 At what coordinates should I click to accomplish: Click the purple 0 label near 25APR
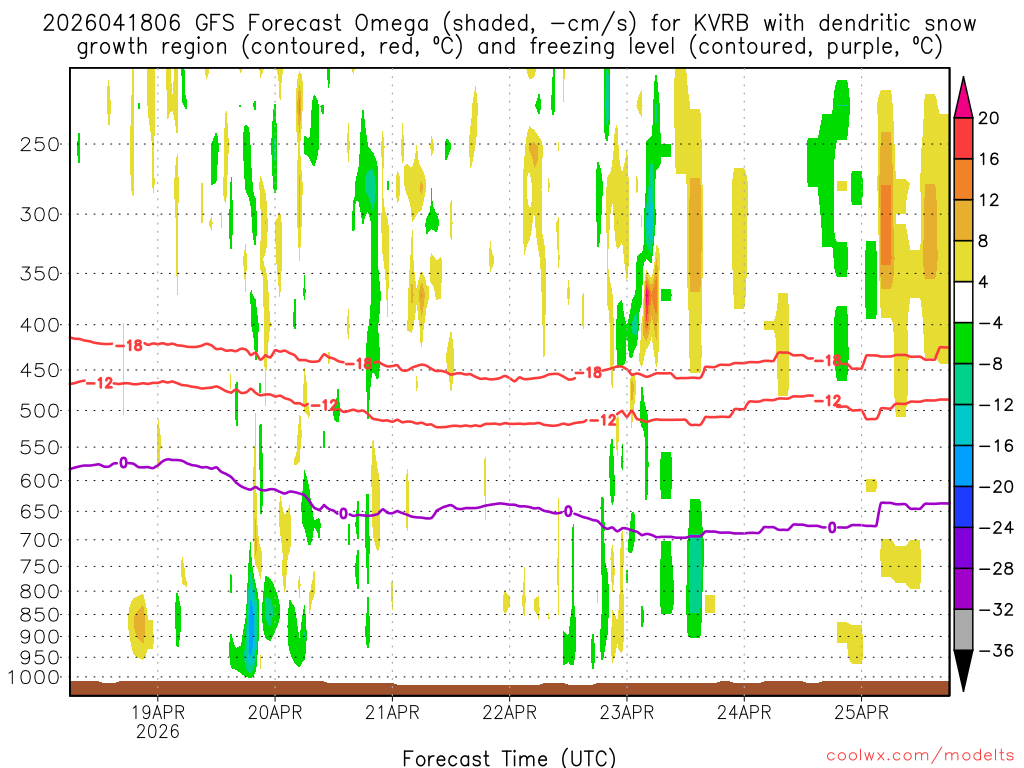831,528
